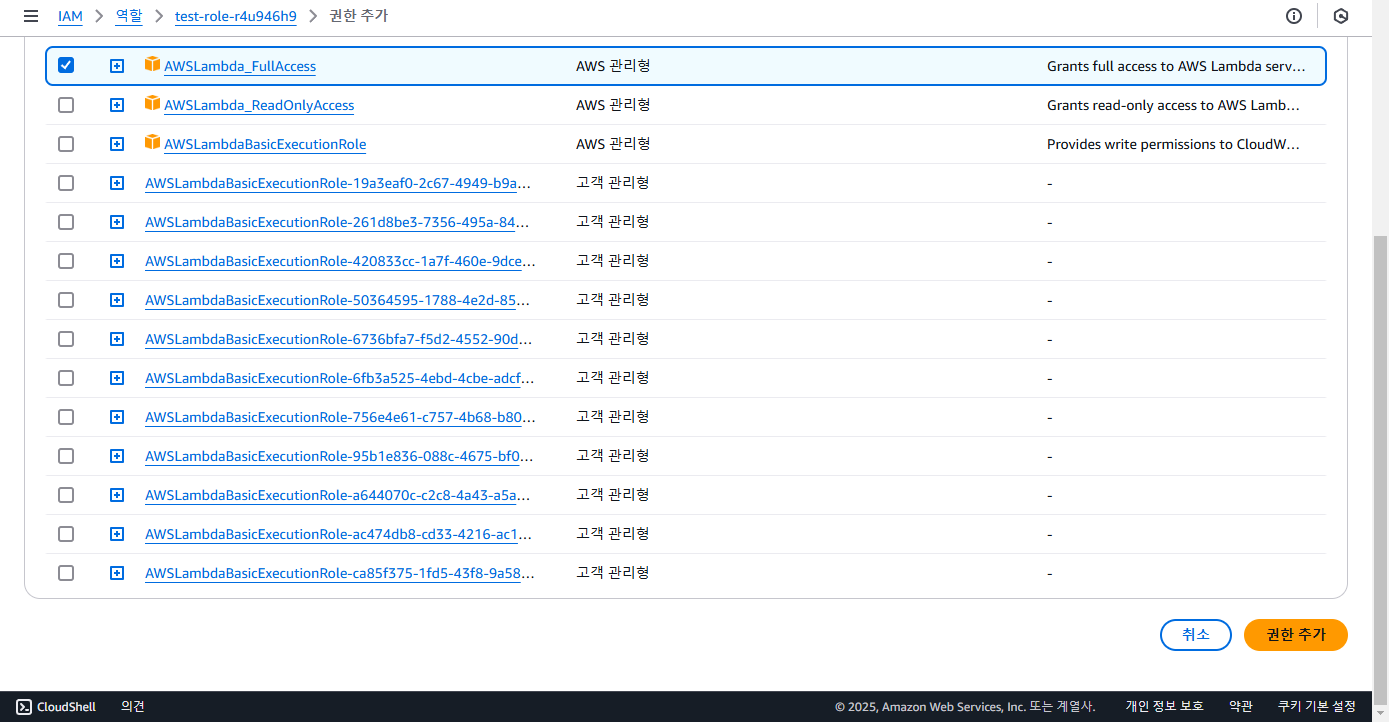Open policy link AWSLambdaBasicExecutionRole-261d8be3-7356-495a-84

(x=338, y=222)
